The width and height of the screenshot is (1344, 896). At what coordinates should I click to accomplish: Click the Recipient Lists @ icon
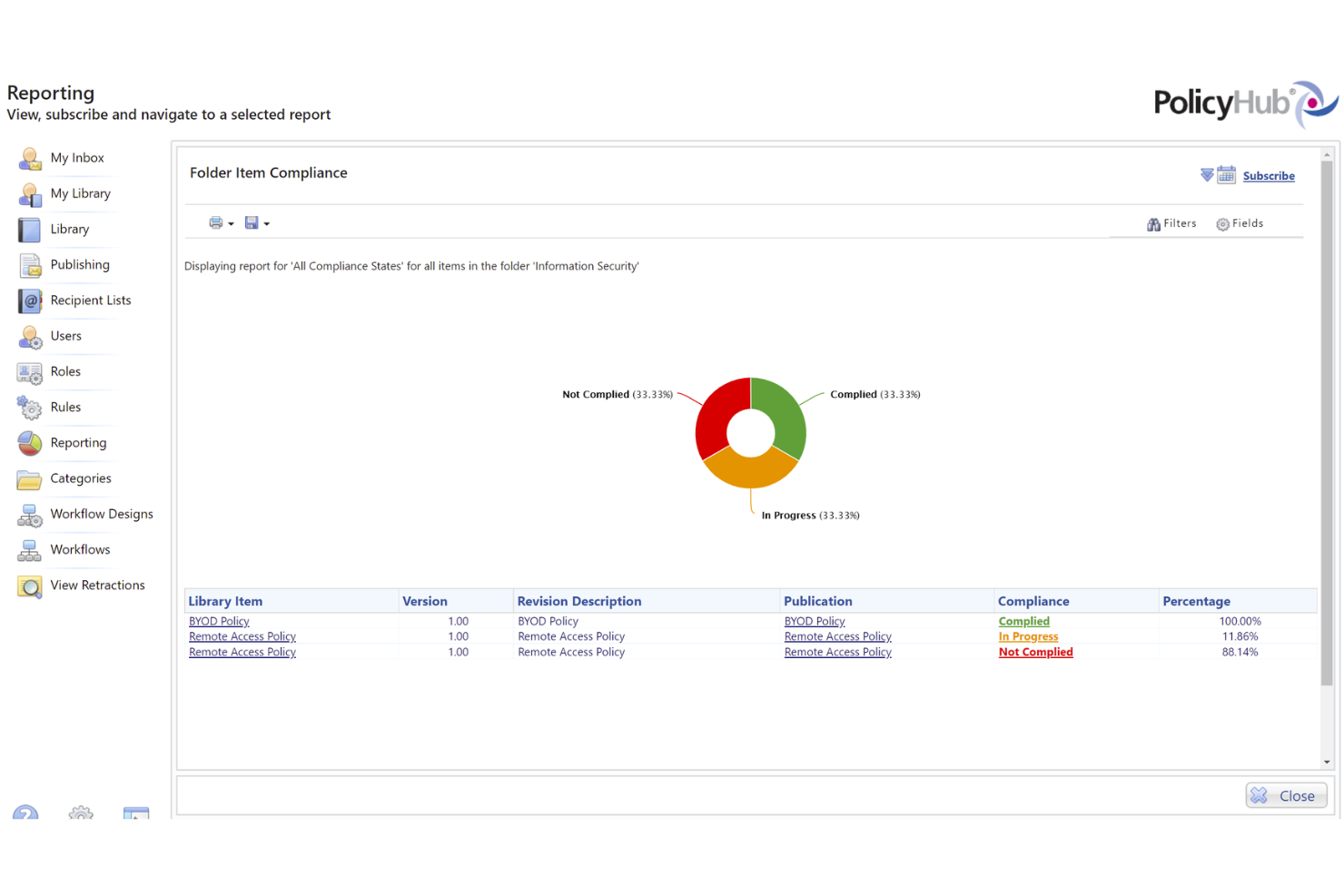(x=30, y=300)
